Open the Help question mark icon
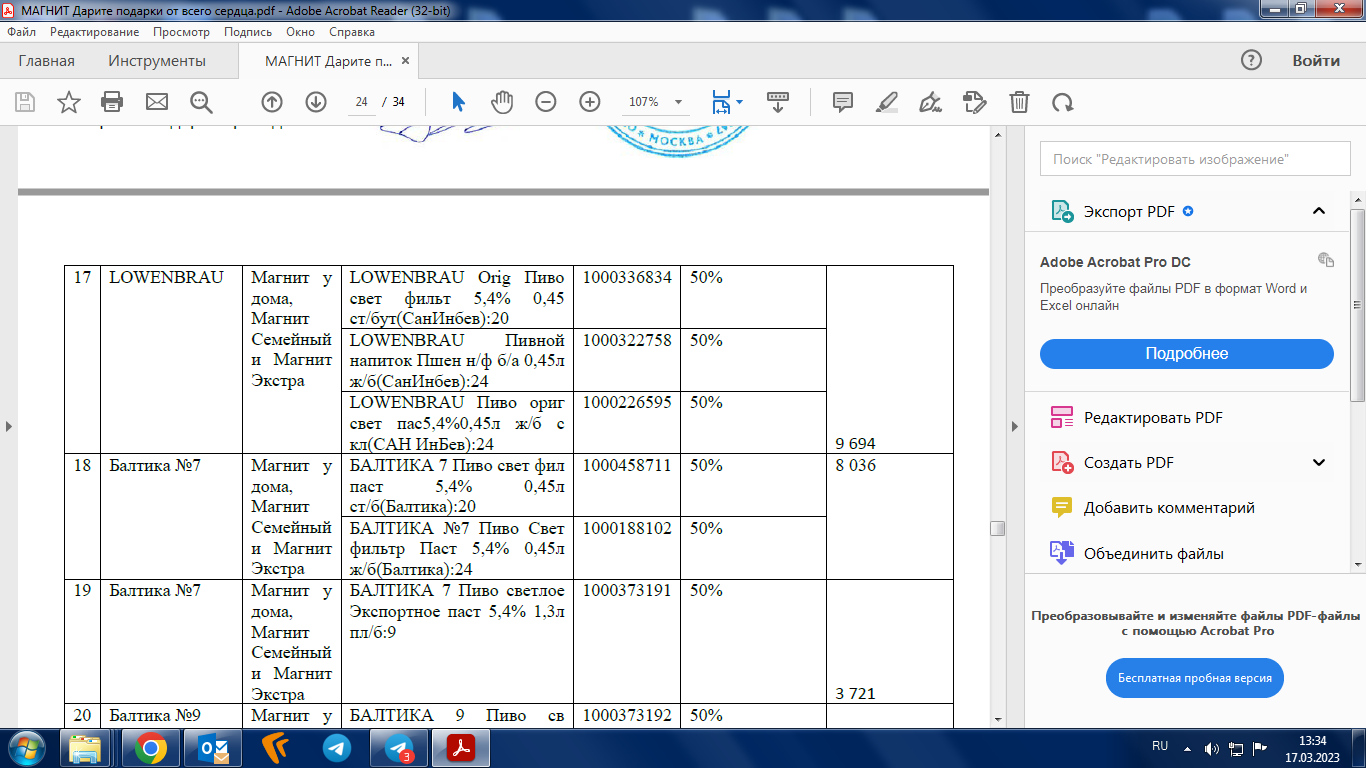This screenshot has width=1366, height=768. click(x=1251, y=60)
